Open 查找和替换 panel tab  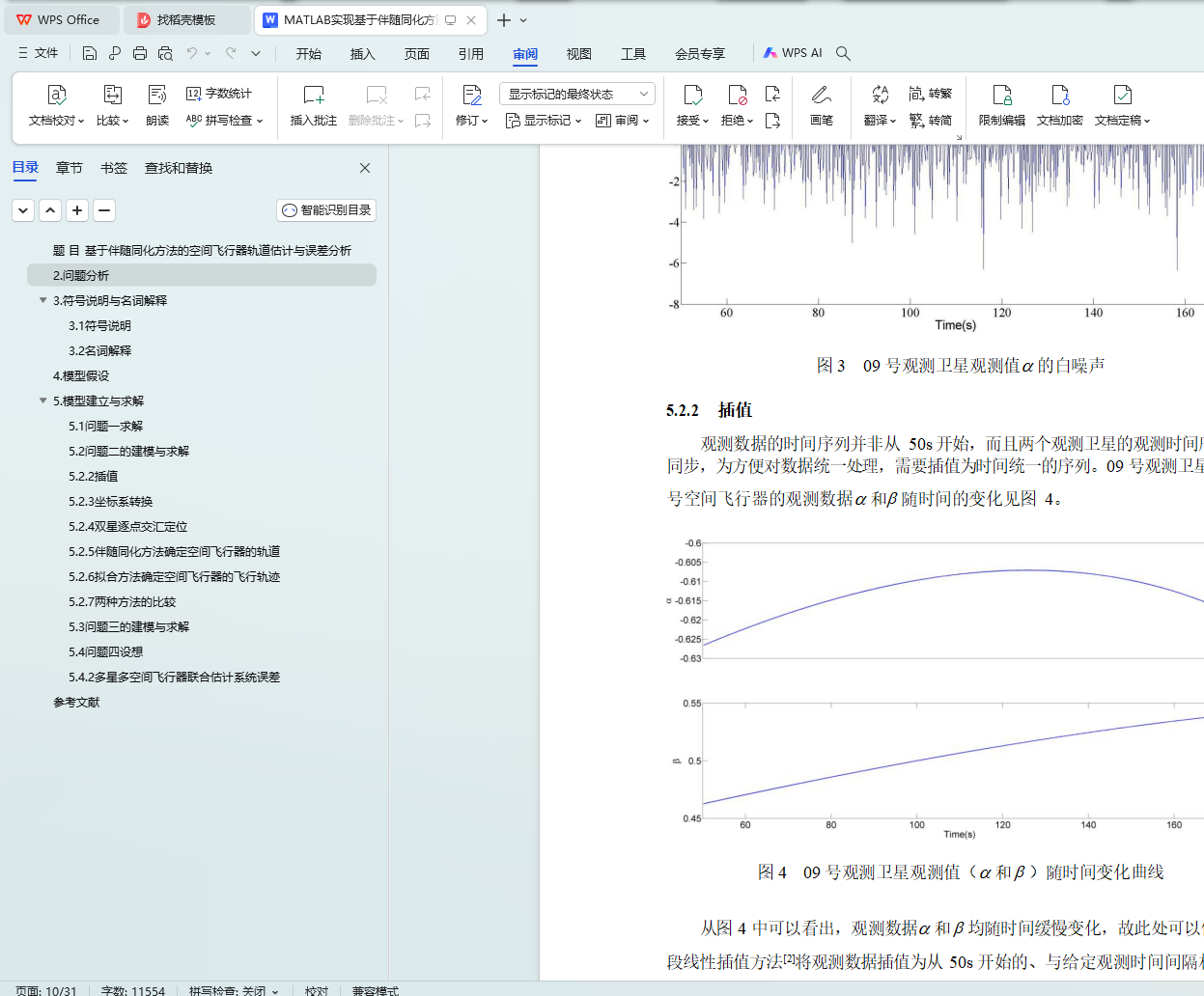(179, 168)
